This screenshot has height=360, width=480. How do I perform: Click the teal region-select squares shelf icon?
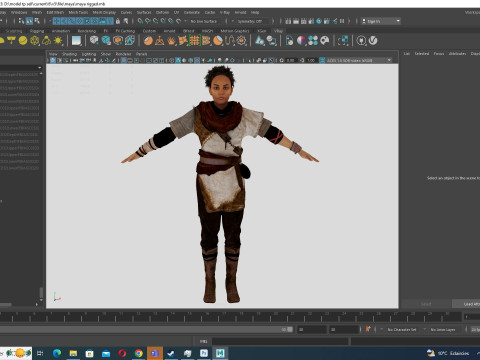pyautogui.click(x=343, y=41)
